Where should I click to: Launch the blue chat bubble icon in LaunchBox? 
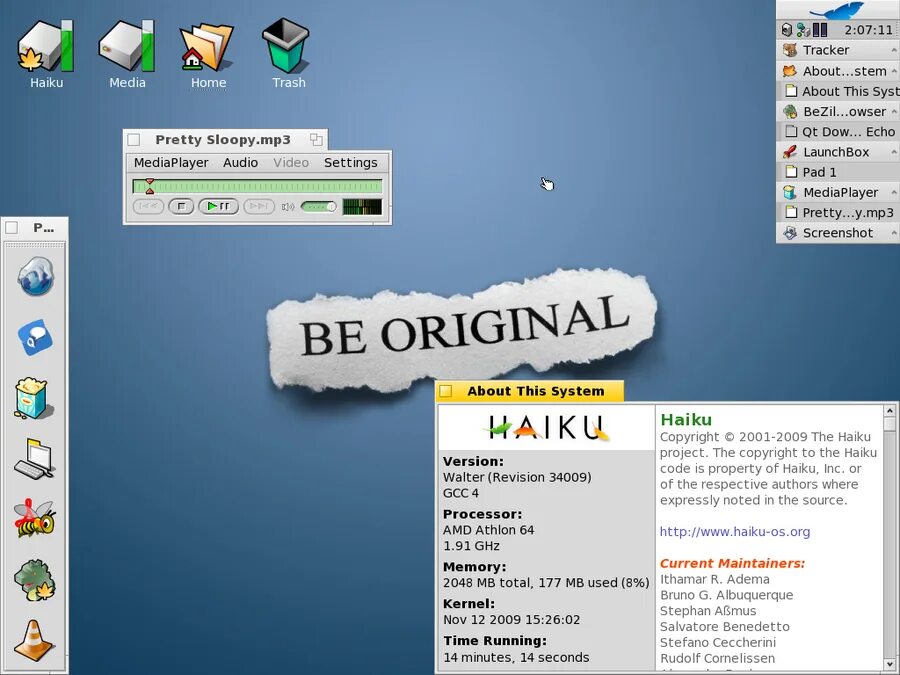pos(35,338)
